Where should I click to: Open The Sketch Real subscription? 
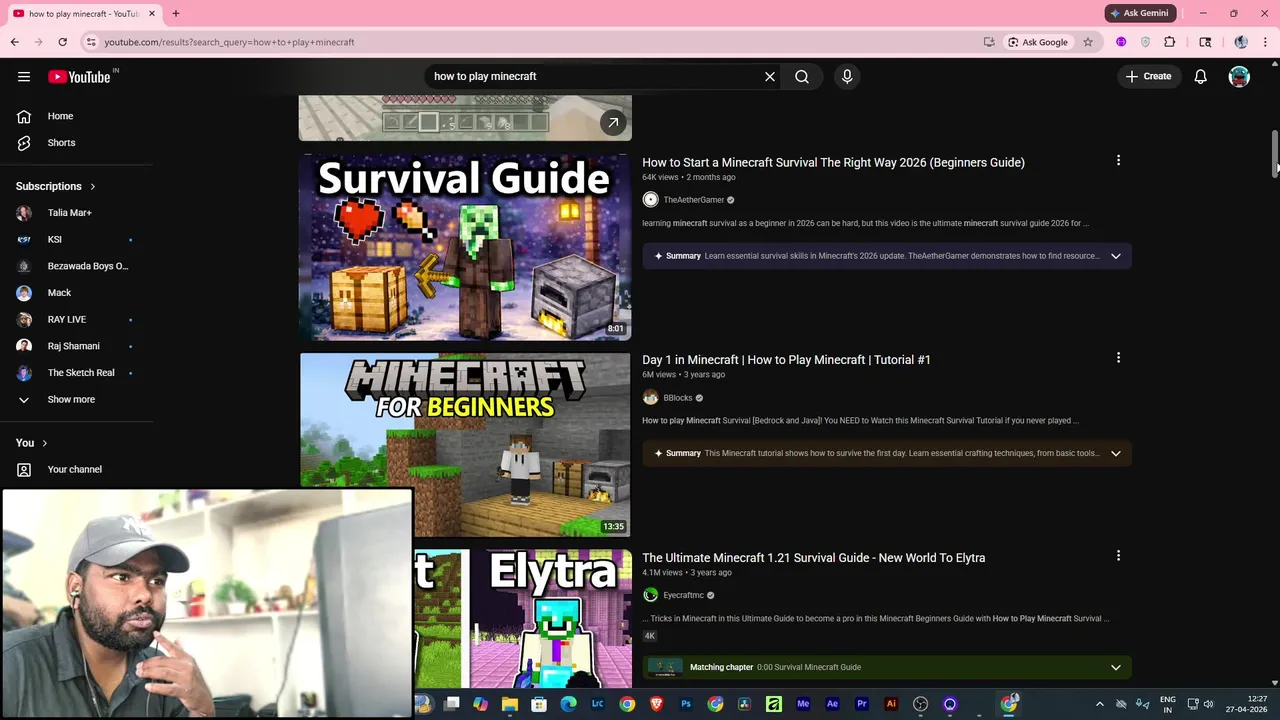click(81, 373)
